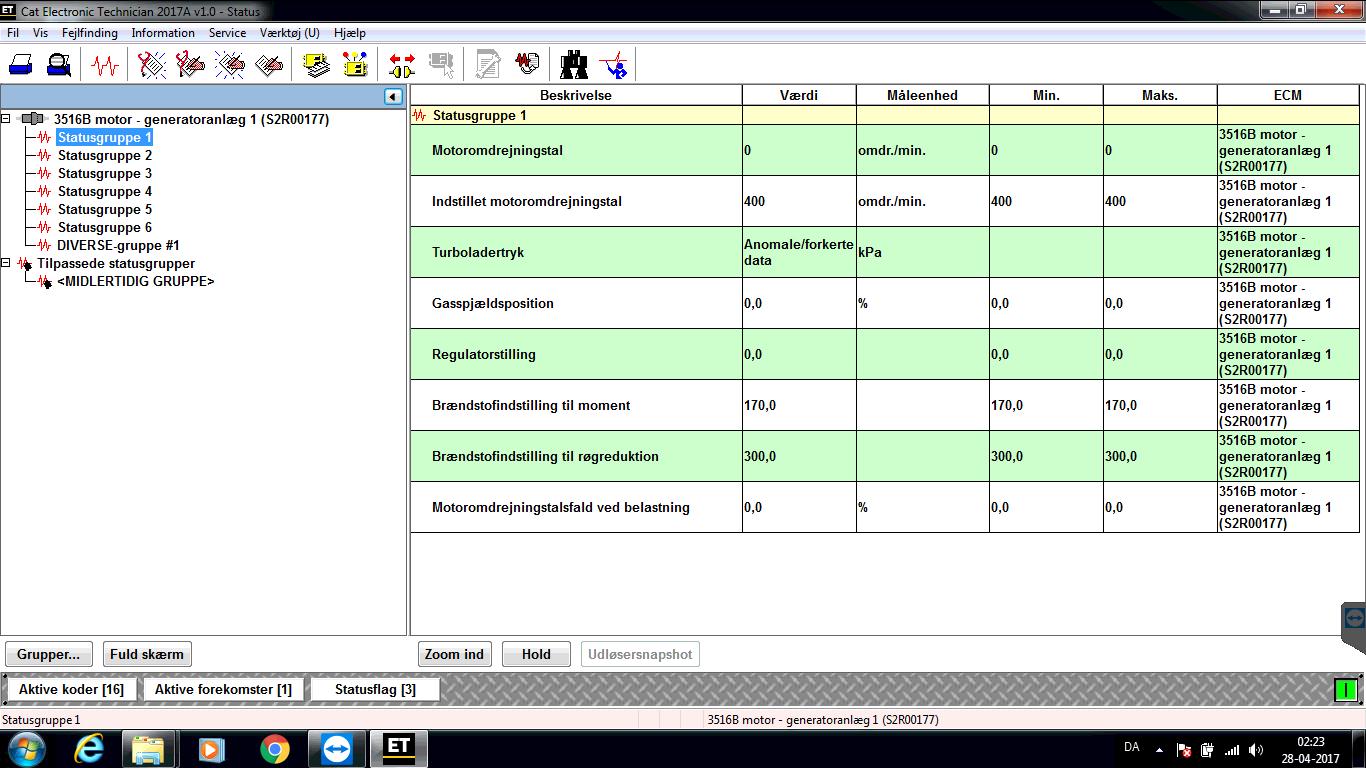Collapse the left panel with arrow button

pyautogui.click(x=393, y=96)
